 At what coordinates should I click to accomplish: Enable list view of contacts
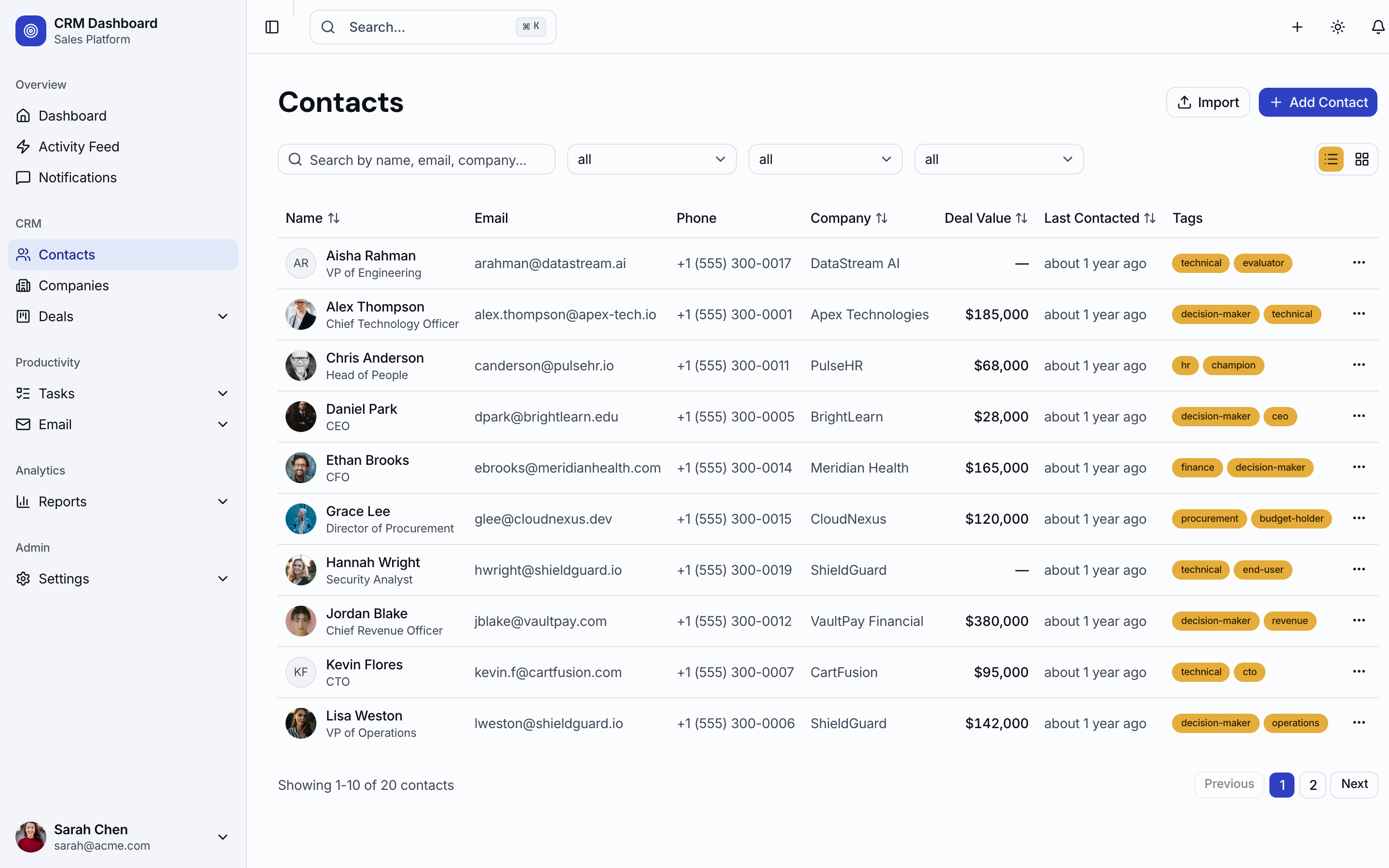[x=1331, y=159]
